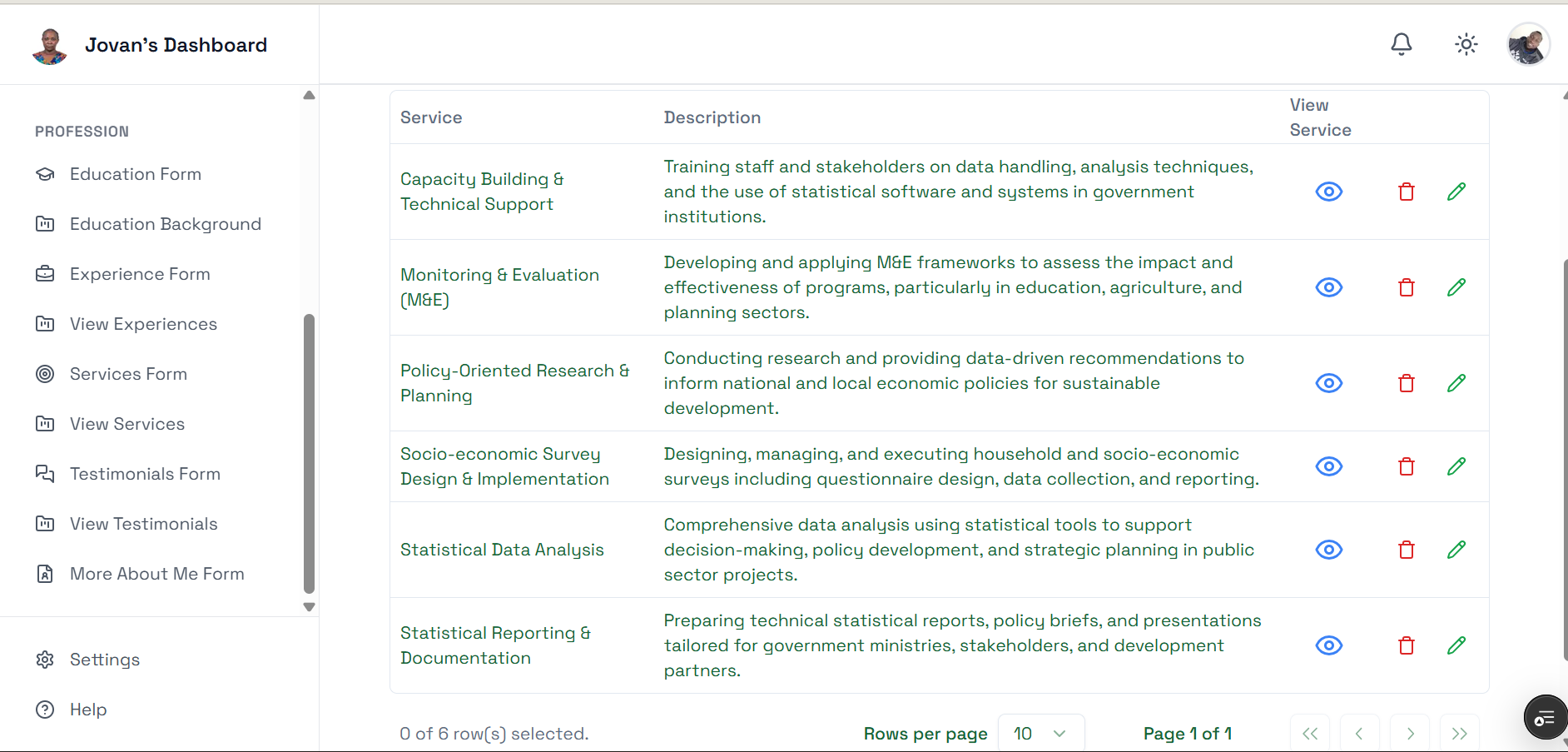Edit the Statistical Reporting & Documentation service
The image size is (1568, 752).
[1456, 645]
